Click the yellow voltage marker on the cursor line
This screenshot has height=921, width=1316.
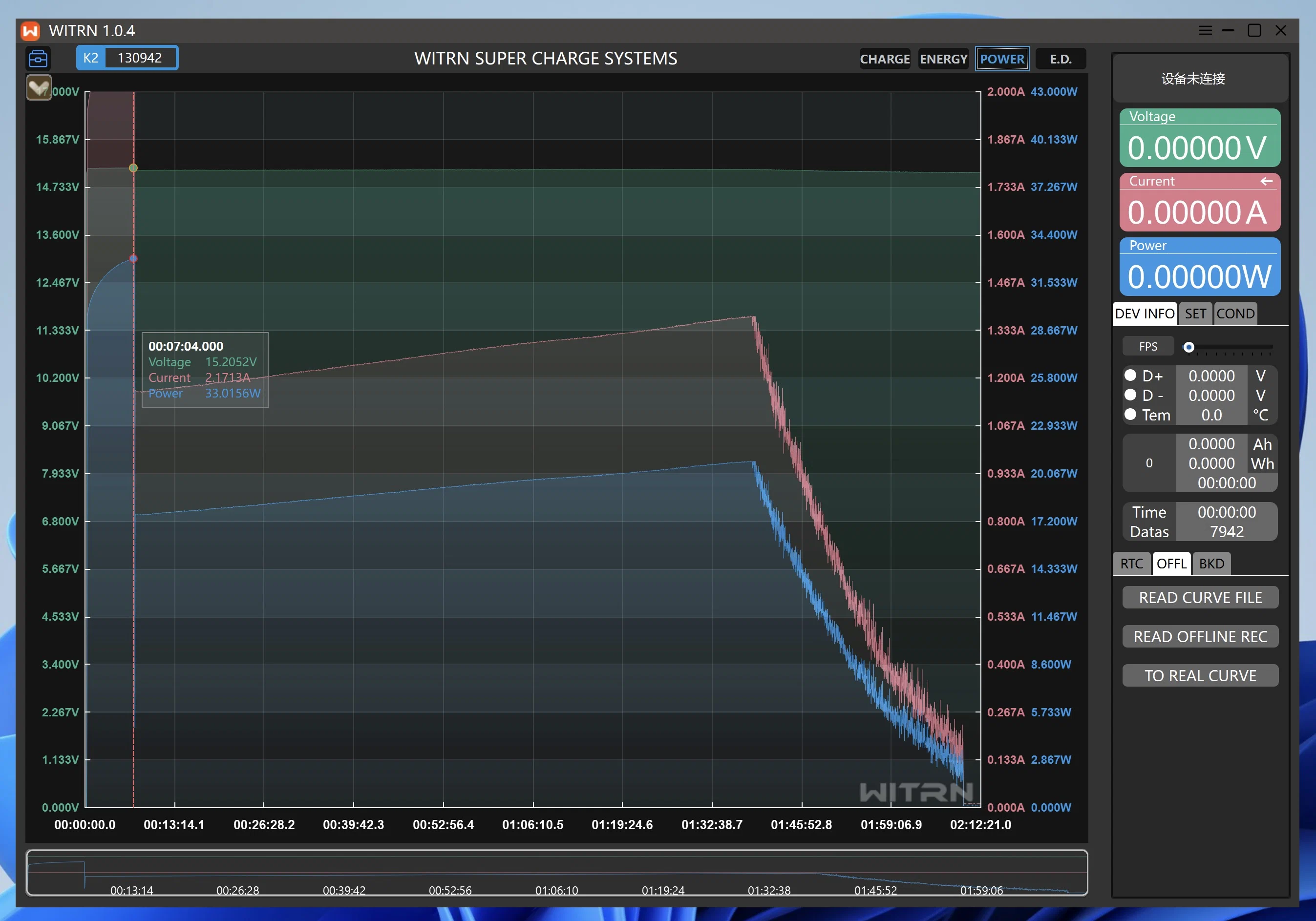(133, 168)
